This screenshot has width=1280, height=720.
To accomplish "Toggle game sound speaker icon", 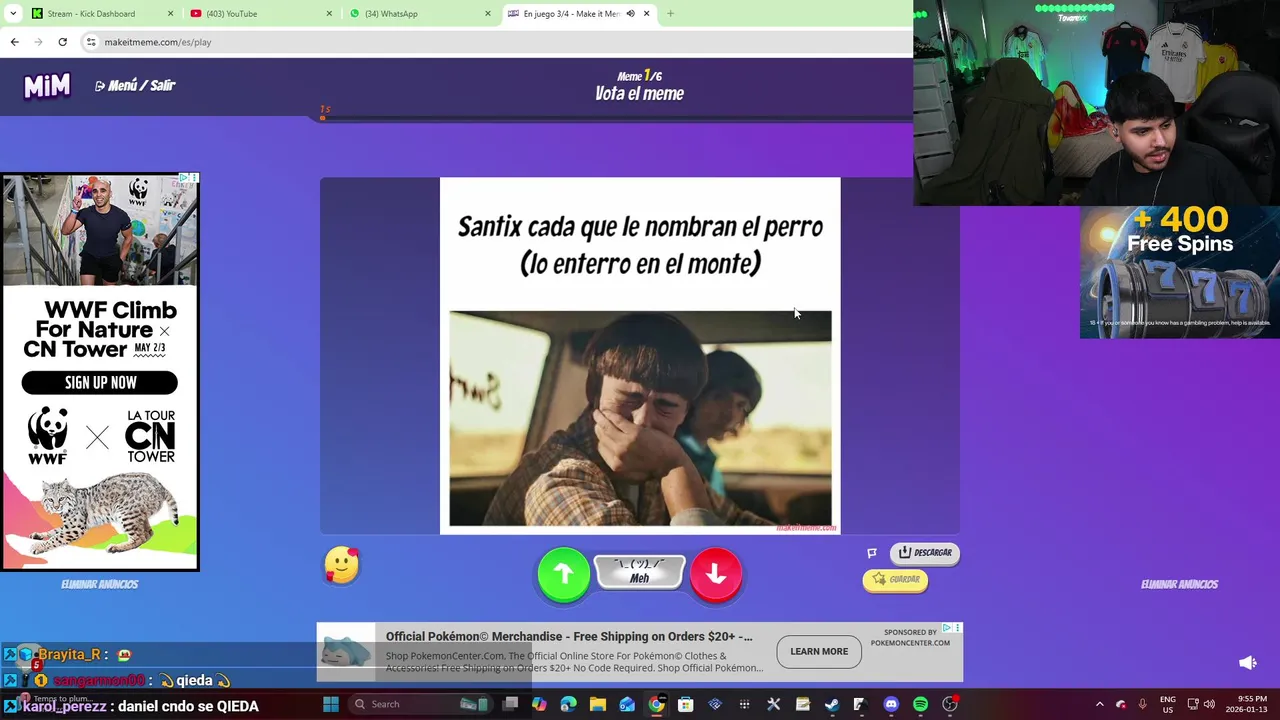I will click(1248, 663).
